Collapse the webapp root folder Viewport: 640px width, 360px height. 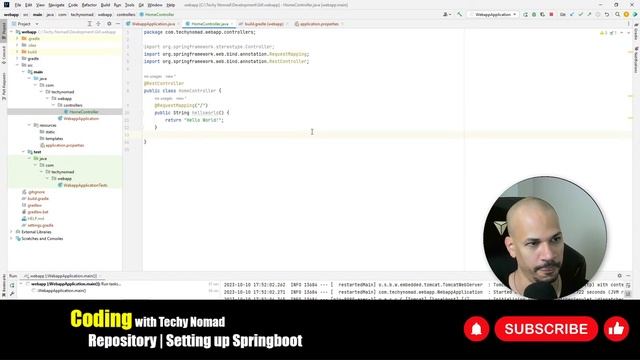[12, 32]
